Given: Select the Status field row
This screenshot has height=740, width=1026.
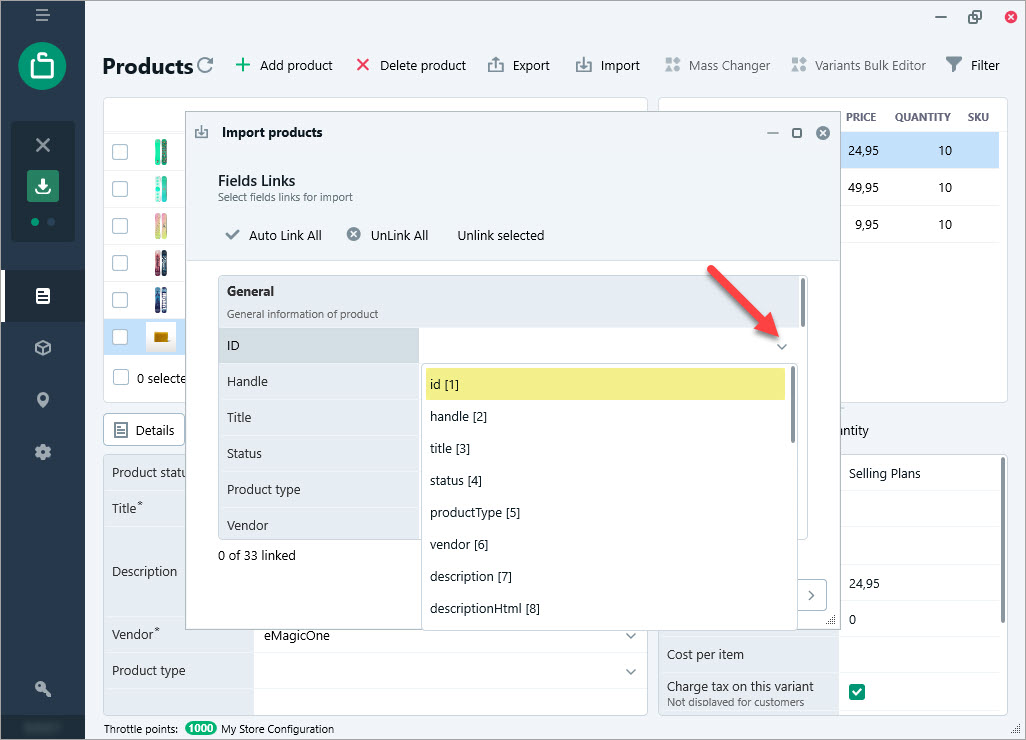Looking at the screenshot, I should [319, 453].
